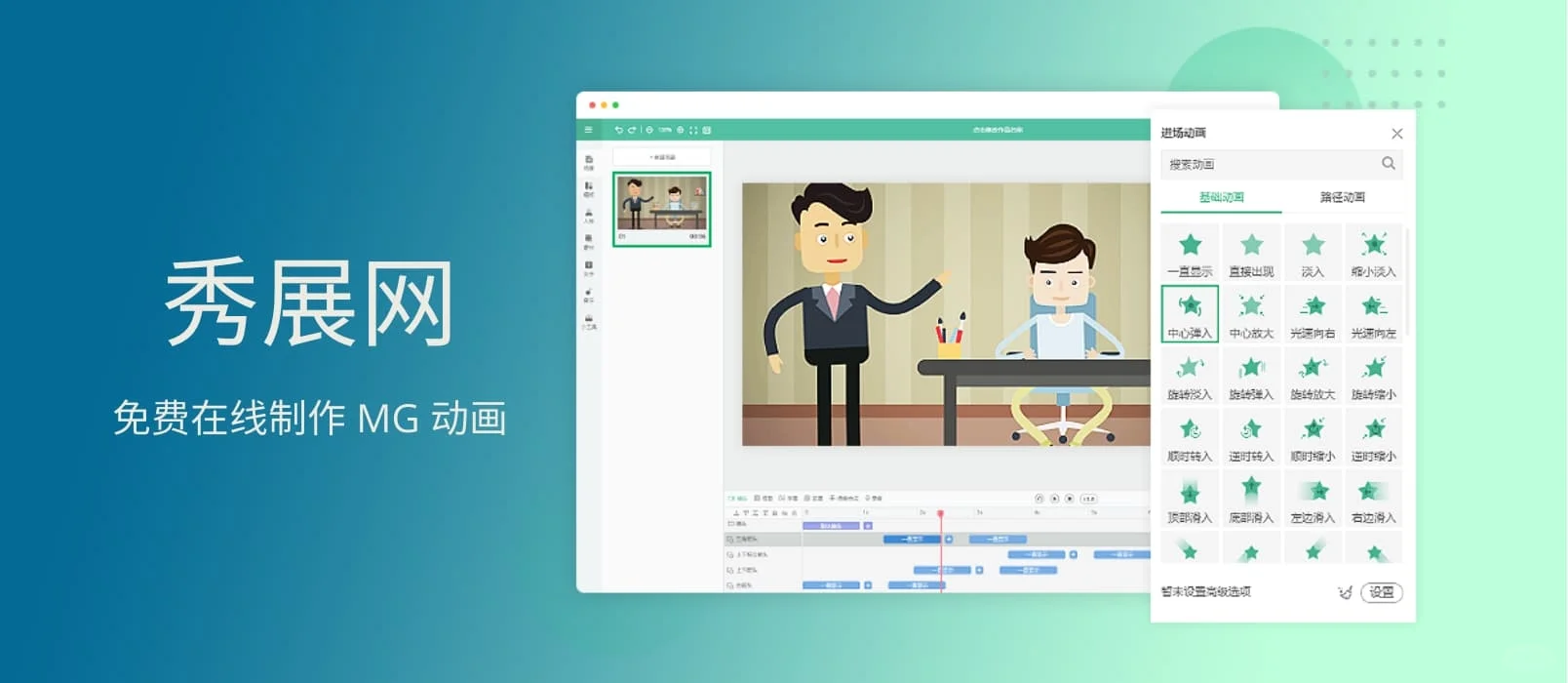Image resolution: width=1568 pixels, height=683 pixels.
Task: Choose the 旋转淡入 animation
Action: (1190, 375)
